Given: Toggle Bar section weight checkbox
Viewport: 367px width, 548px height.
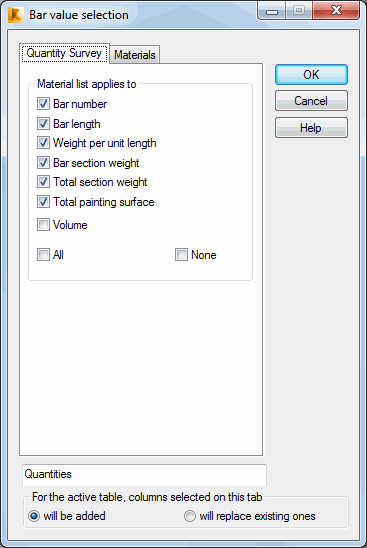Looking at the screenshot, I should 43,163.
